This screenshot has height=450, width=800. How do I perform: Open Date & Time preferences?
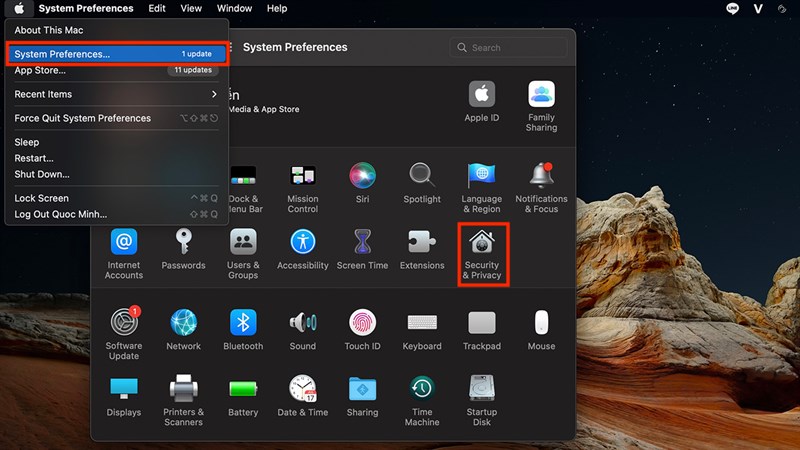point(303,396)
